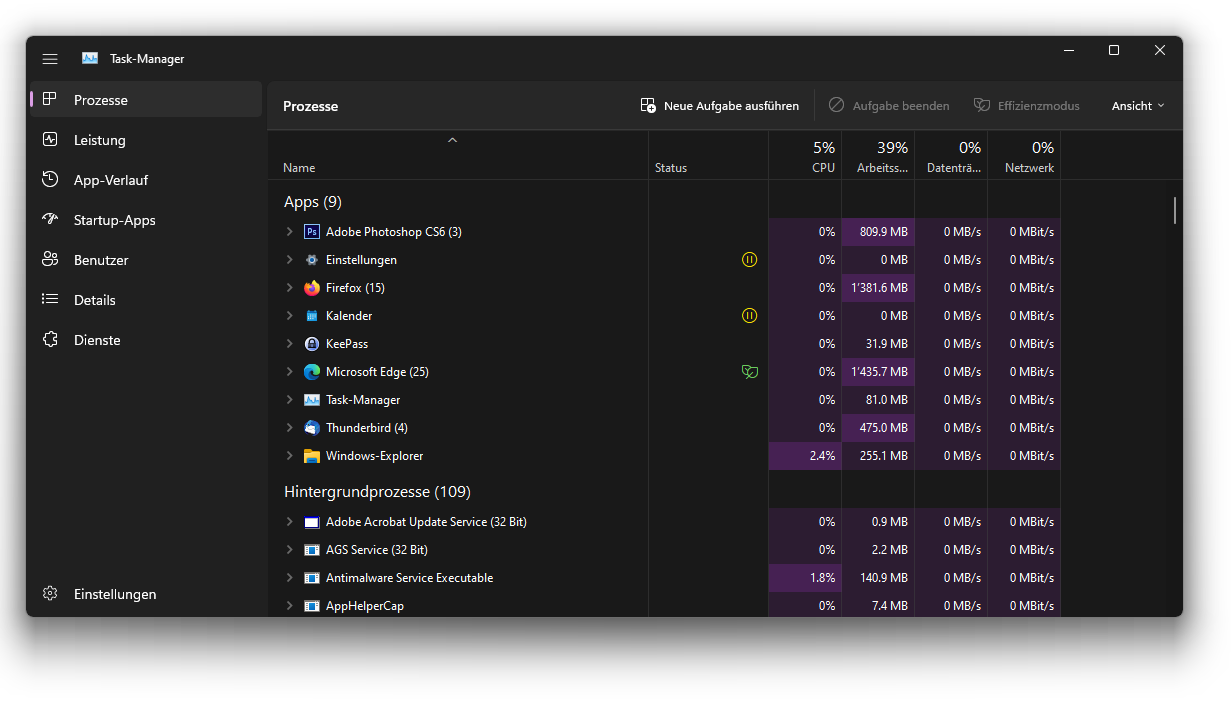Screen dimensions: 1231x702
Task: Click the suspended status icon for Einstellungen
Action: (x=750, y=260)
